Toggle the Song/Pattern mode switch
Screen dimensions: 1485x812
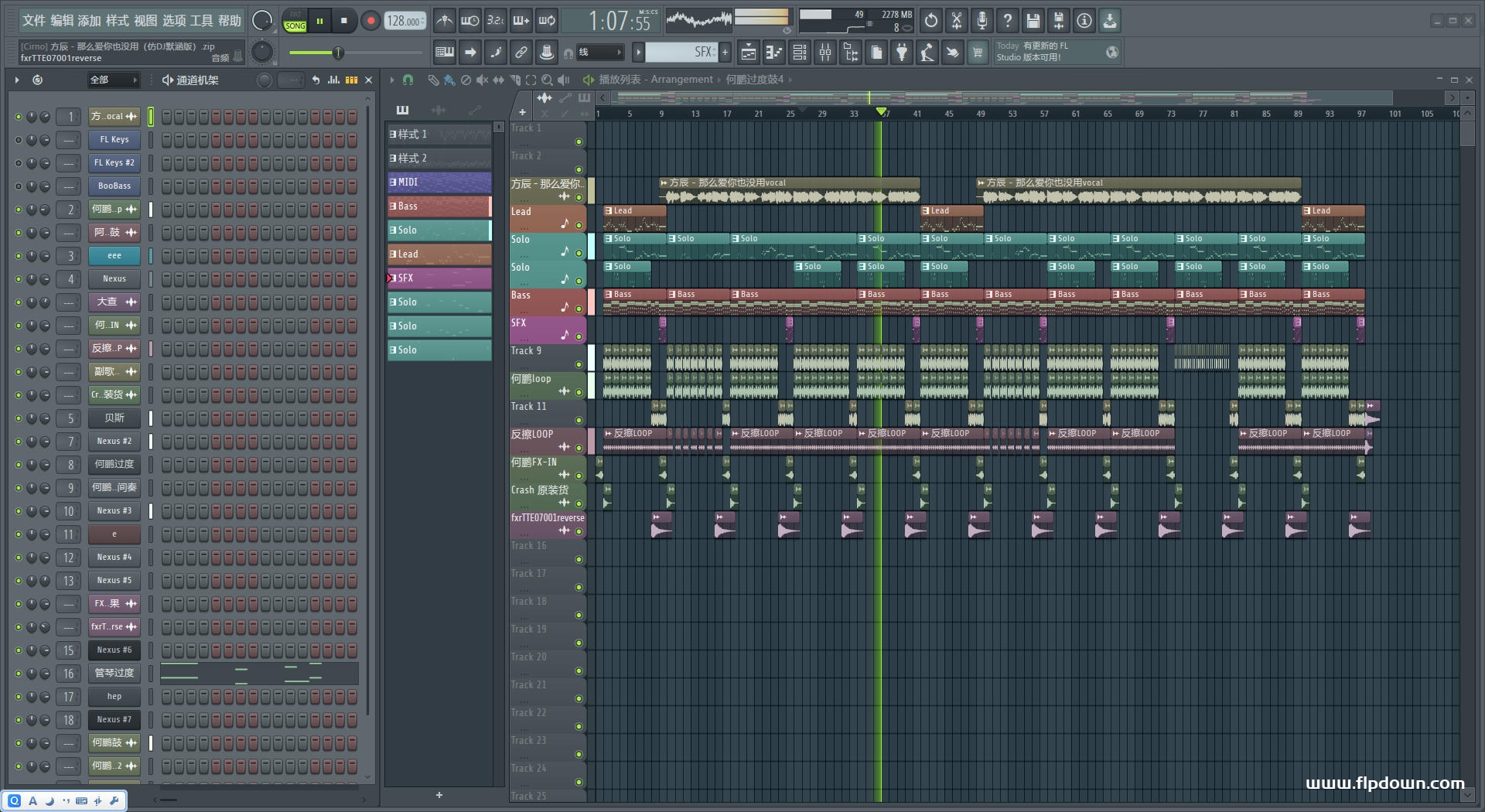click(295, 21)
